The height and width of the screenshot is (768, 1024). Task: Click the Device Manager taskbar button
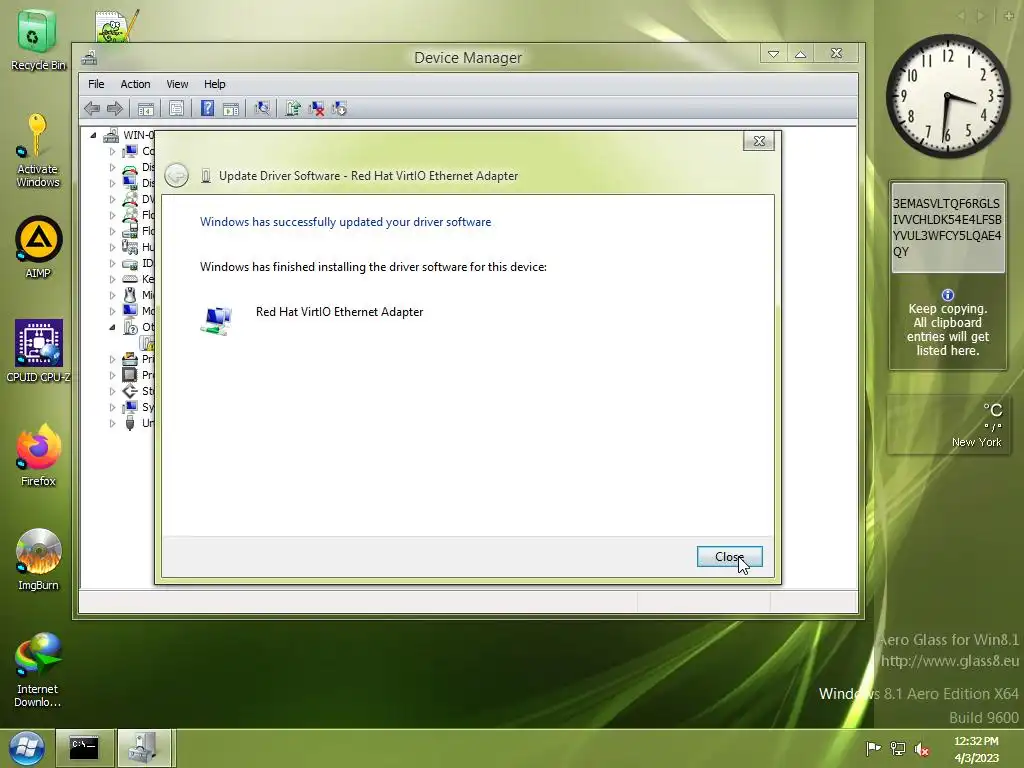(143, 748)
